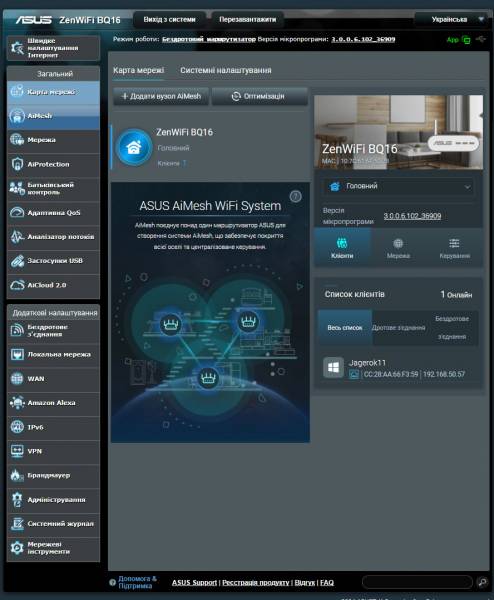Open the Українська language dropdown
The height and width of the screenshot is (600, 494).
pyautogui.click(x=453, y=19)
